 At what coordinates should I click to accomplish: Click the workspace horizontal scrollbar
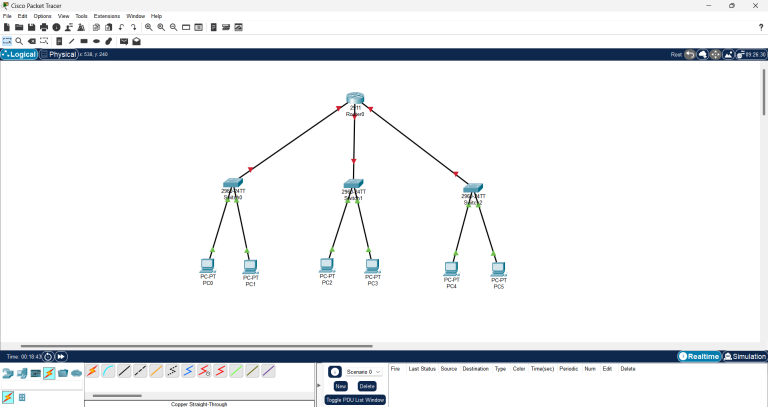(x=196, y=346)
